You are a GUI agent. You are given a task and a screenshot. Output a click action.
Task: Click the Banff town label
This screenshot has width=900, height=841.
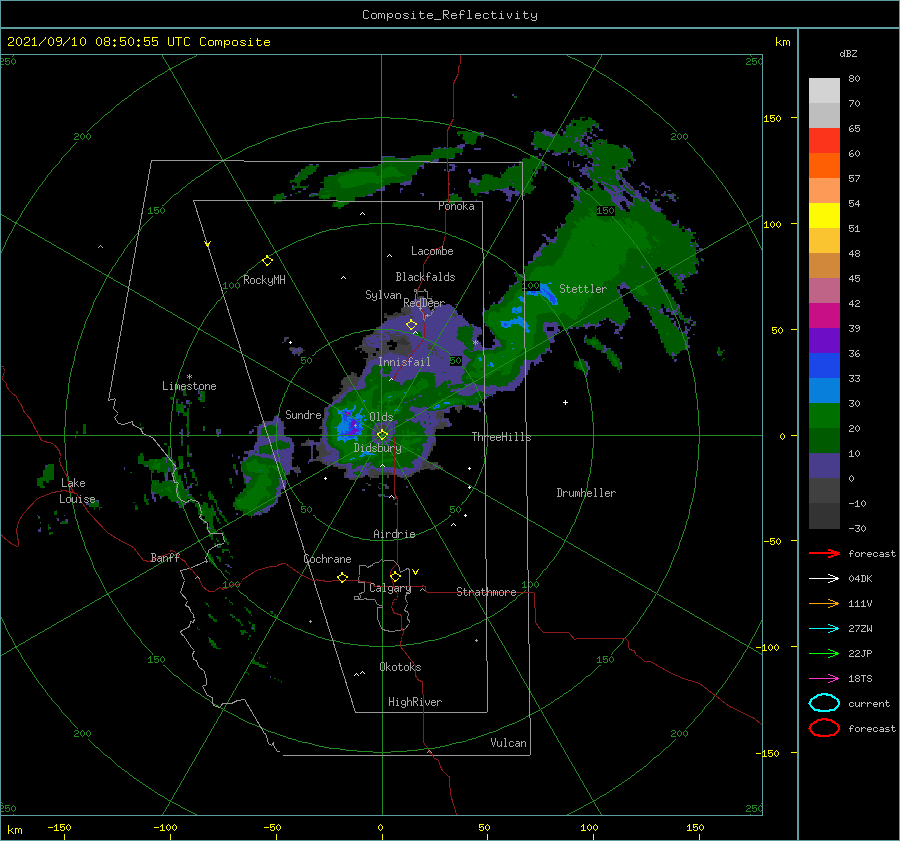point(165,557)
